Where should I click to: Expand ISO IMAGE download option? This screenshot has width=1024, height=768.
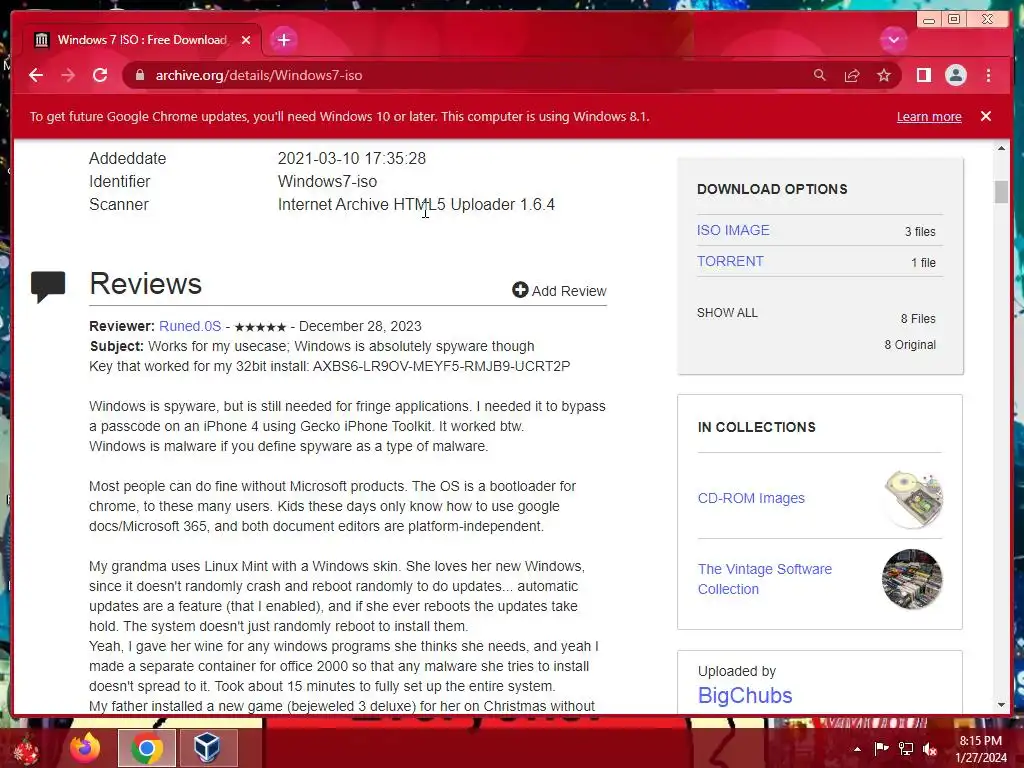733,230
